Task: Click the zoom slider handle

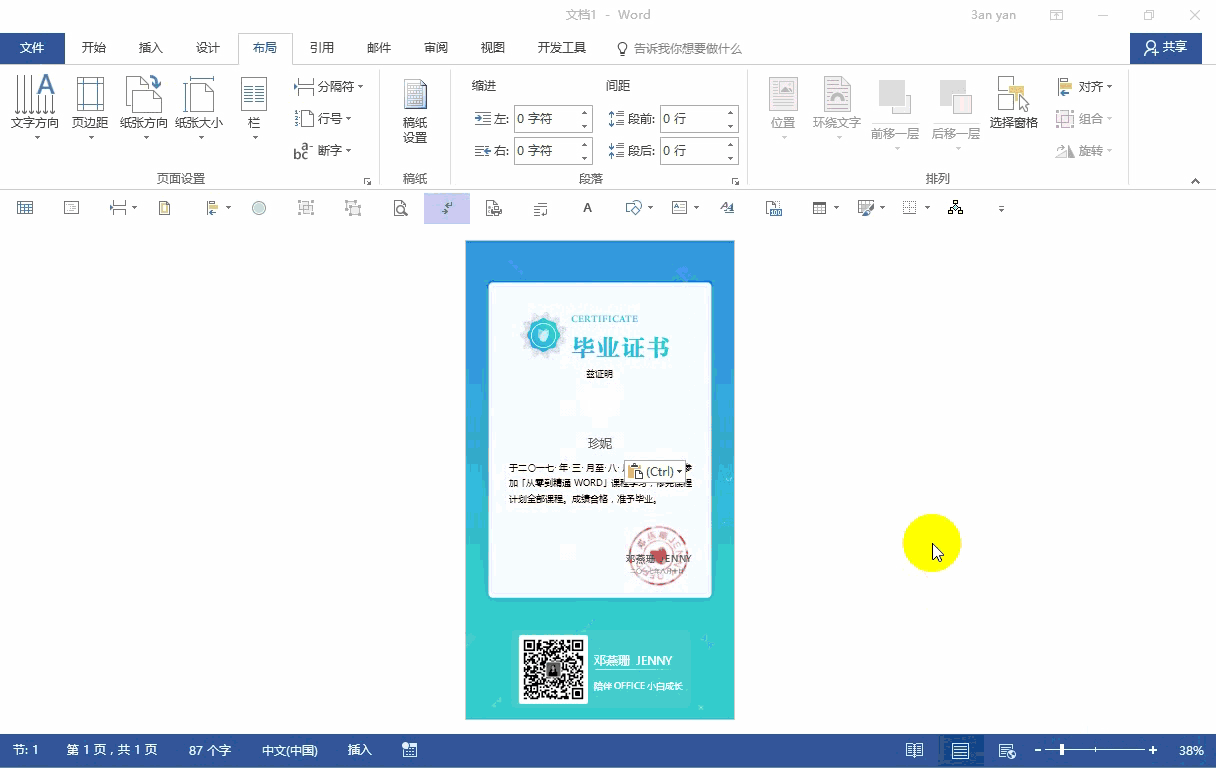Action: pos(1061,750)
